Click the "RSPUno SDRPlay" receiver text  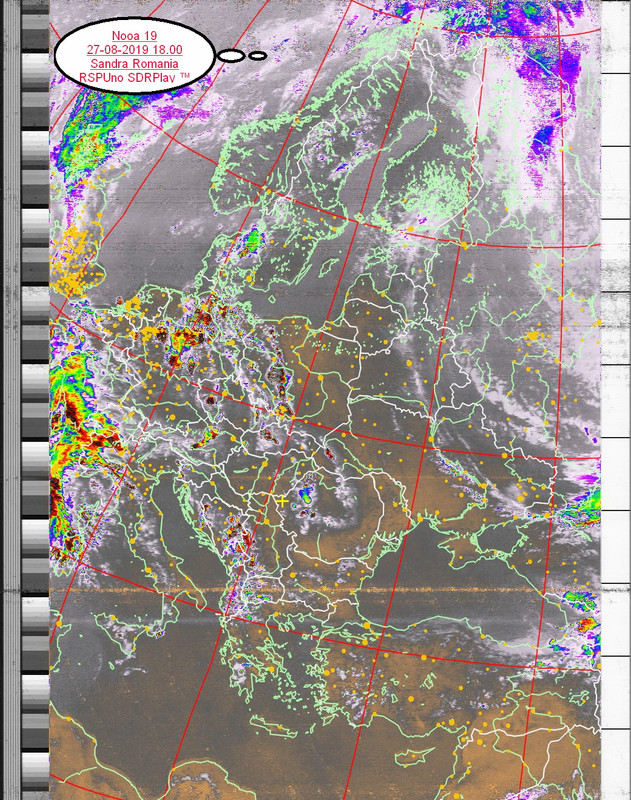[129, 78]
